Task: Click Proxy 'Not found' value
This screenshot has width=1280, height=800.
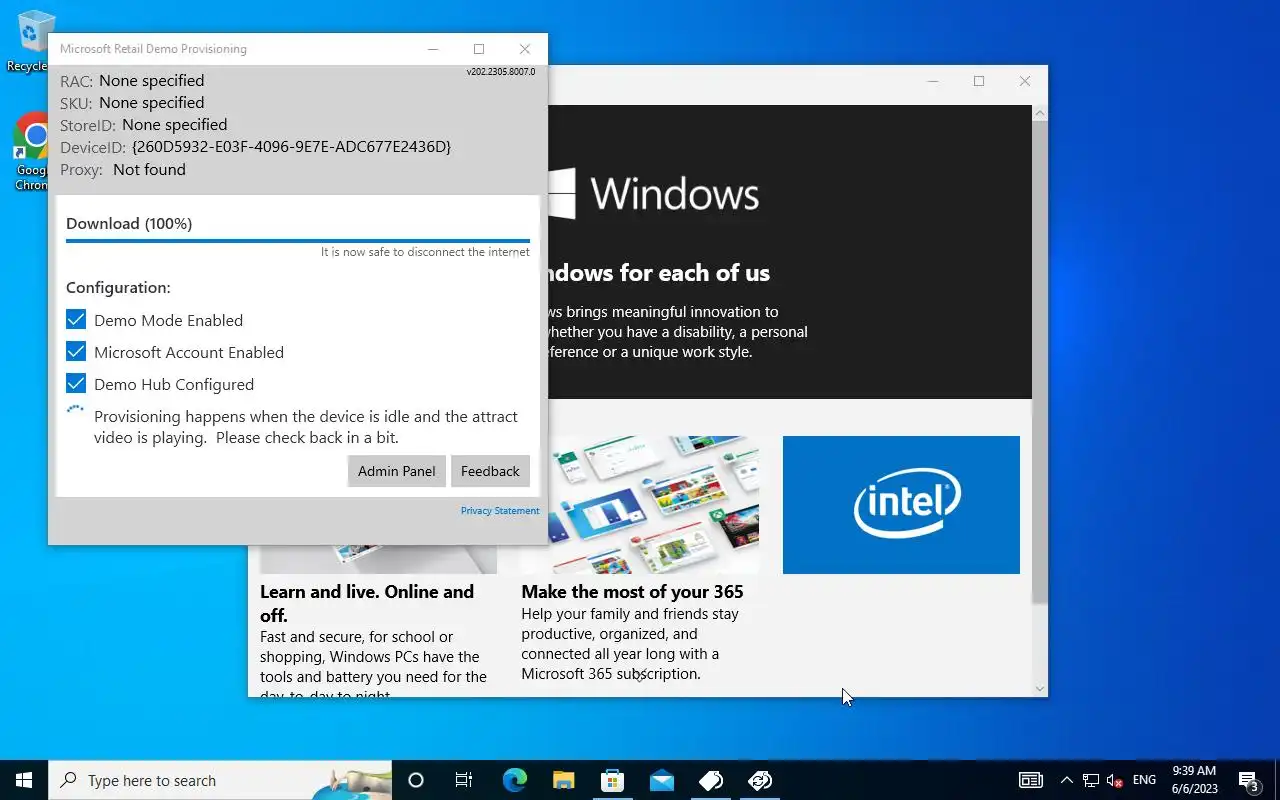Action: coord(149,170)
